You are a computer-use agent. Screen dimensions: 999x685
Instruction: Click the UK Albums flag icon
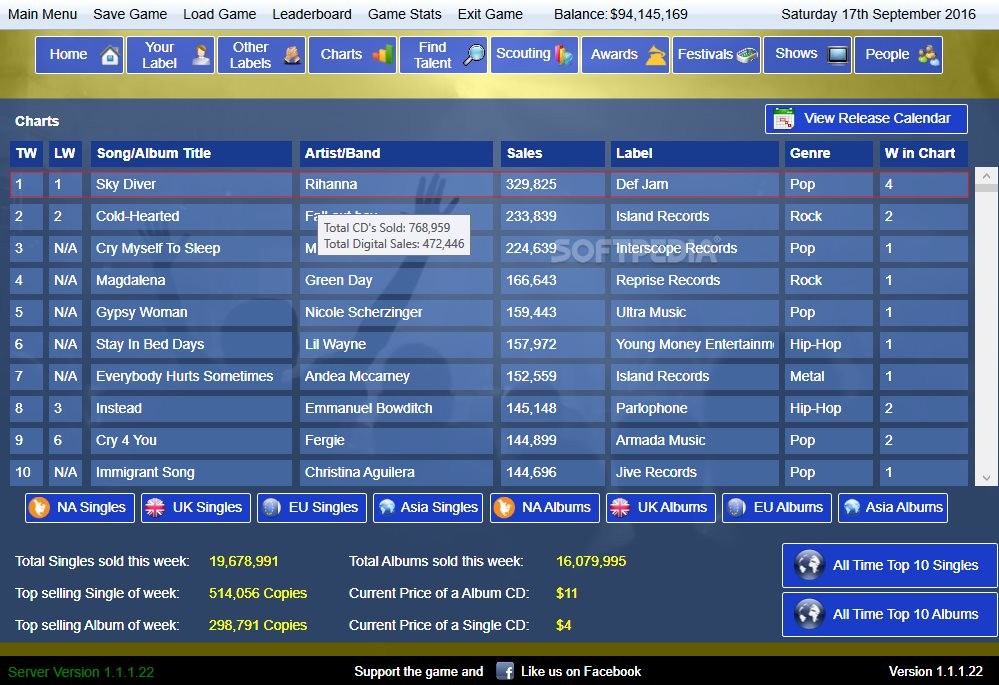pos(620,508)
